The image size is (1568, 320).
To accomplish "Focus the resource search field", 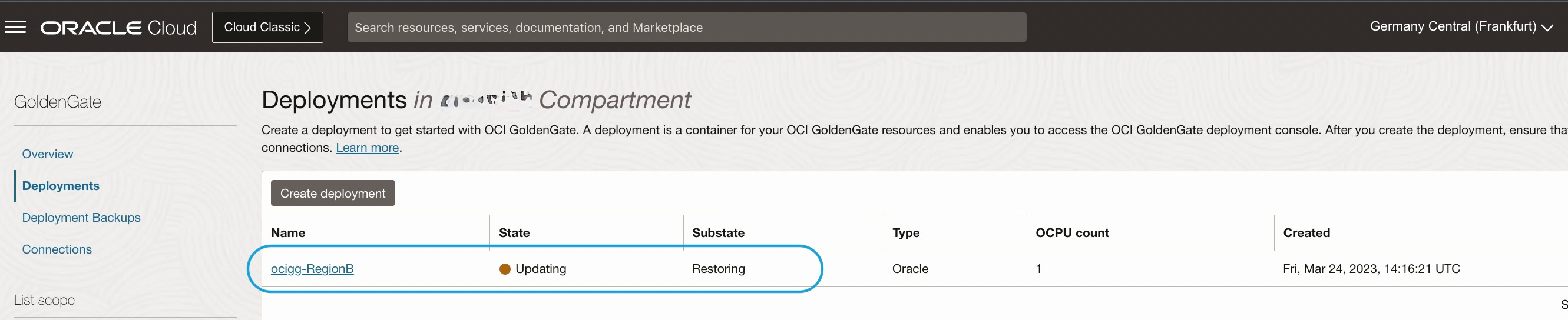I will 687,28.
